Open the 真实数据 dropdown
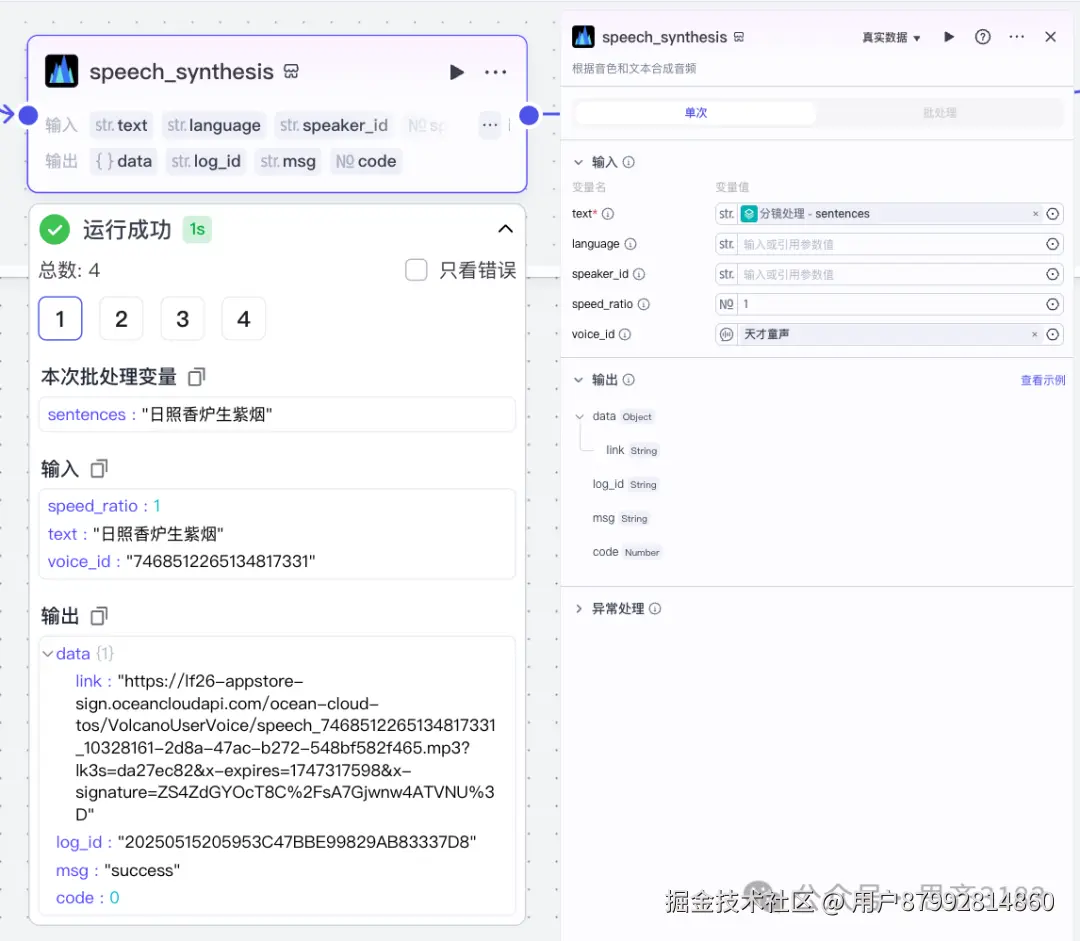1080x941 pixels. pyautogui.click(x=891, y=37)
